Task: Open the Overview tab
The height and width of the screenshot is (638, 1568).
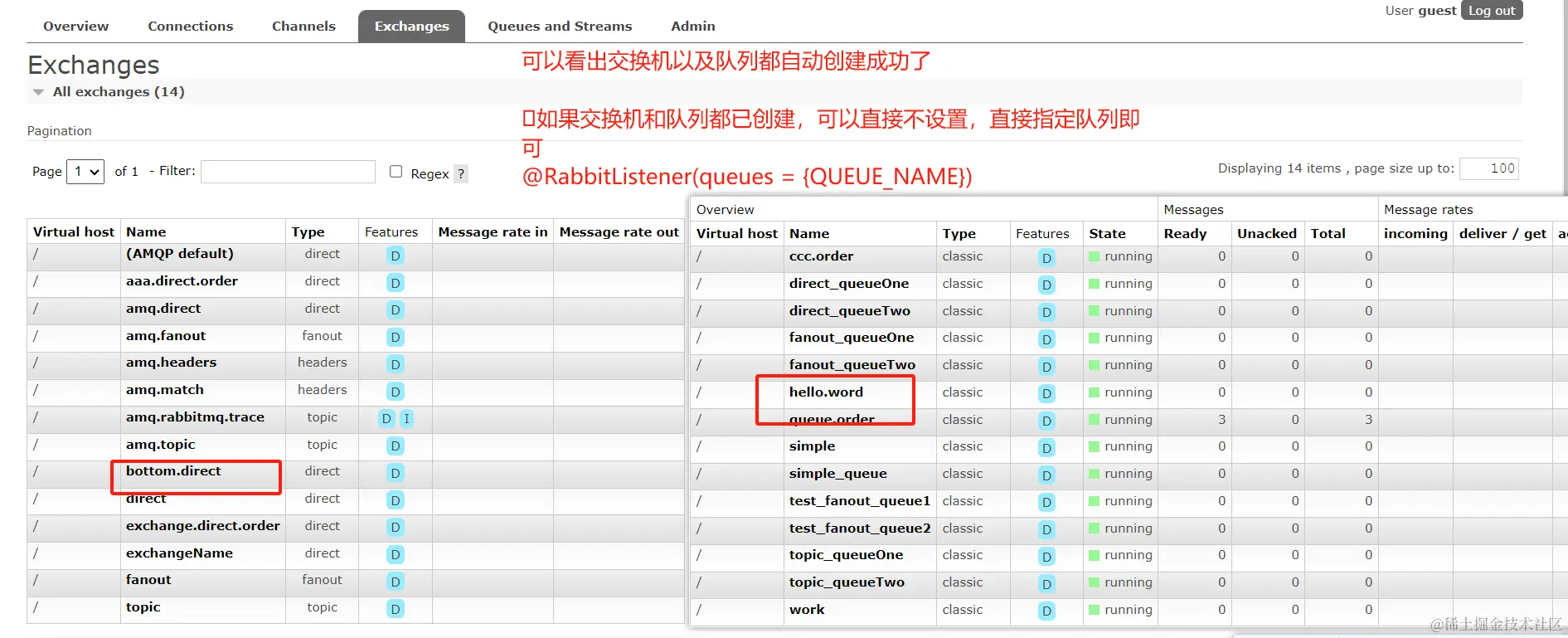Action: 75,26
